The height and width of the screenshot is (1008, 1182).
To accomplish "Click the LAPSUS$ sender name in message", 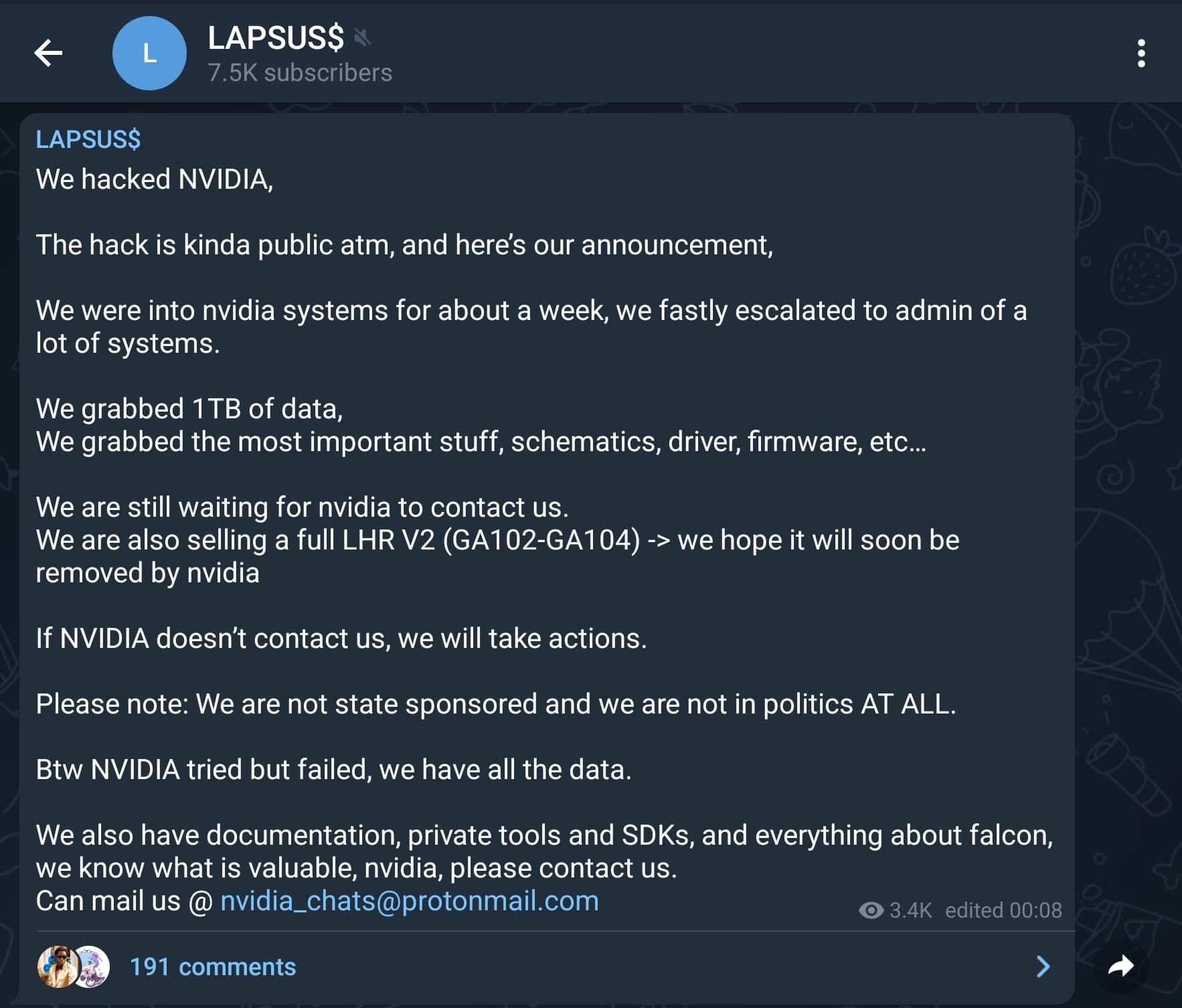I will pos(88,139).
